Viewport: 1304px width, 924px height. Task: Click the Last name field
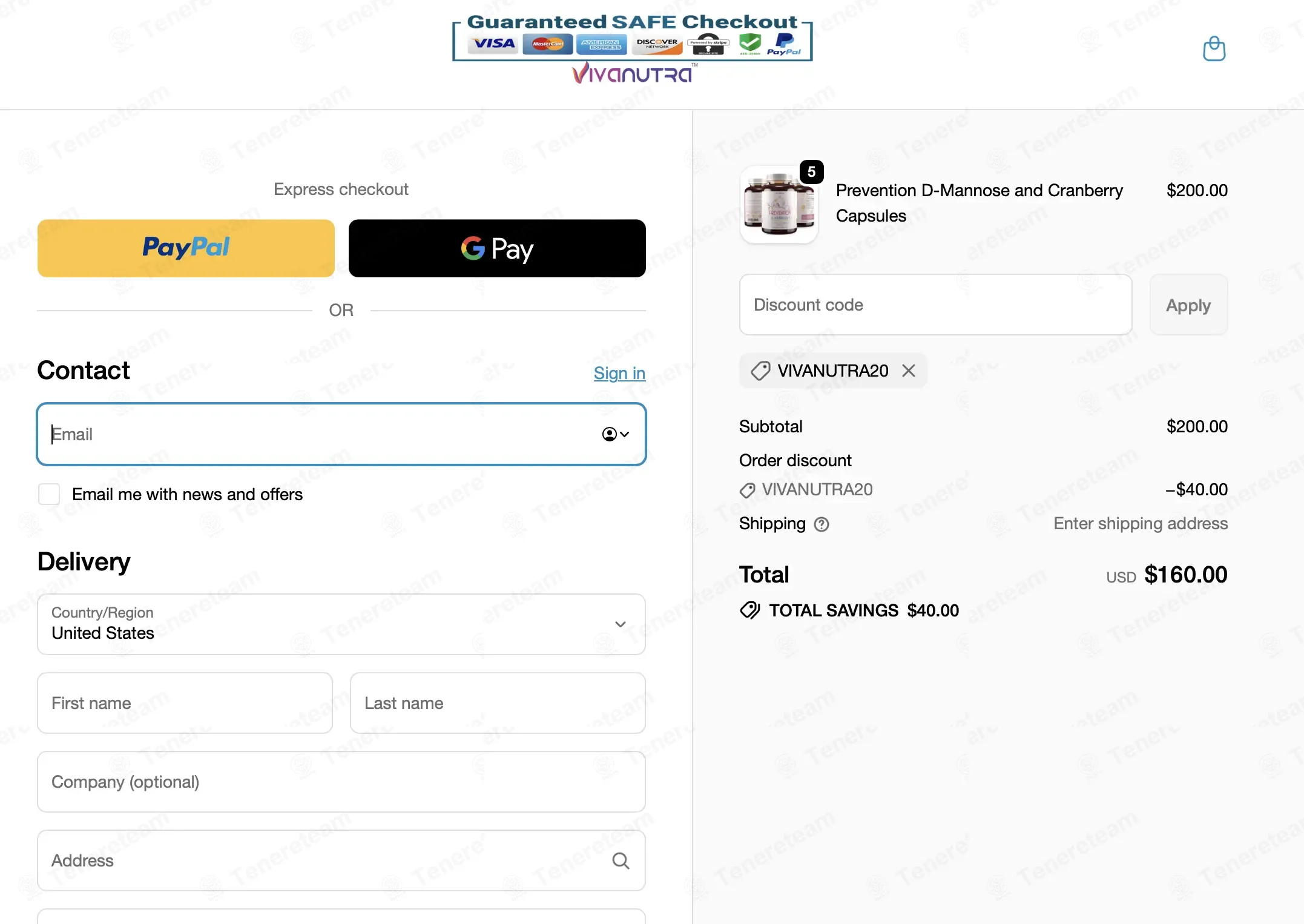point(498,703)
